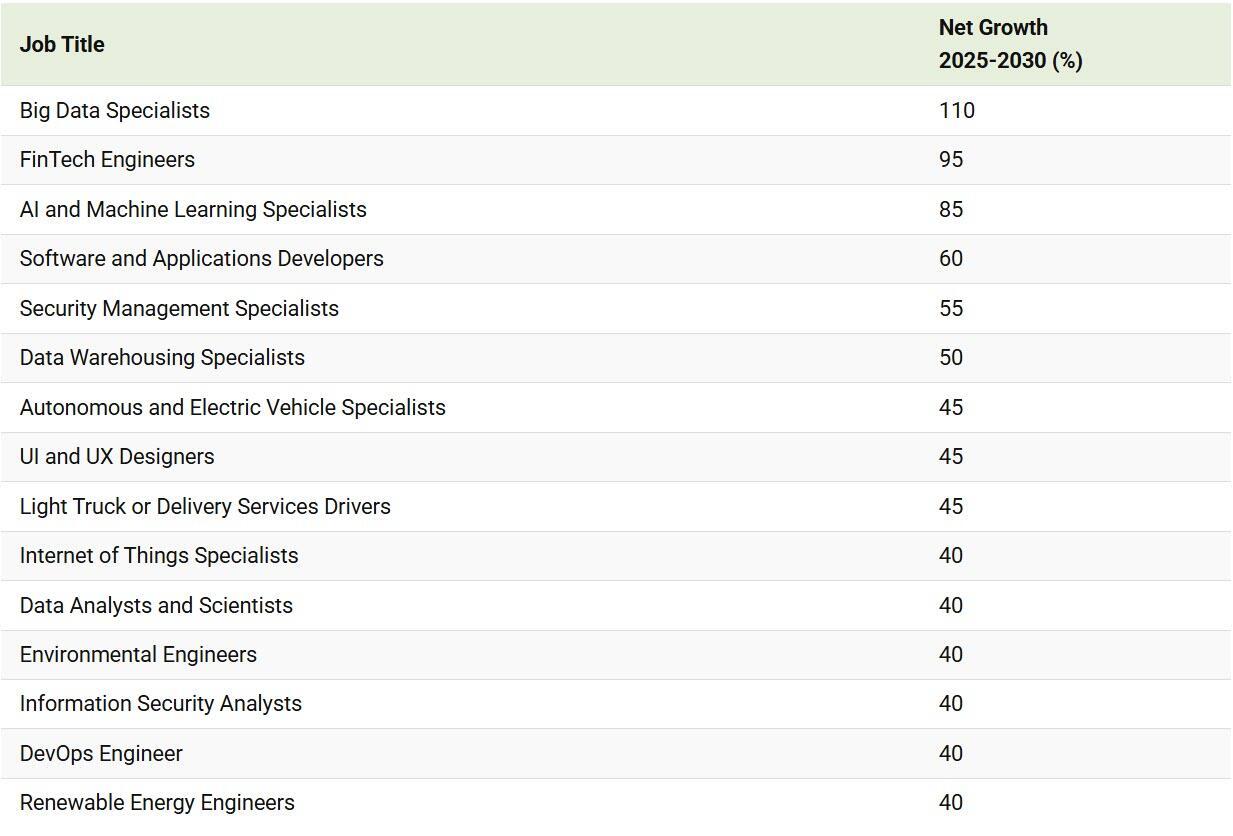The image size is (1233, 836).
Task: Click the Job Title column header
Action: tap(62, 44)
